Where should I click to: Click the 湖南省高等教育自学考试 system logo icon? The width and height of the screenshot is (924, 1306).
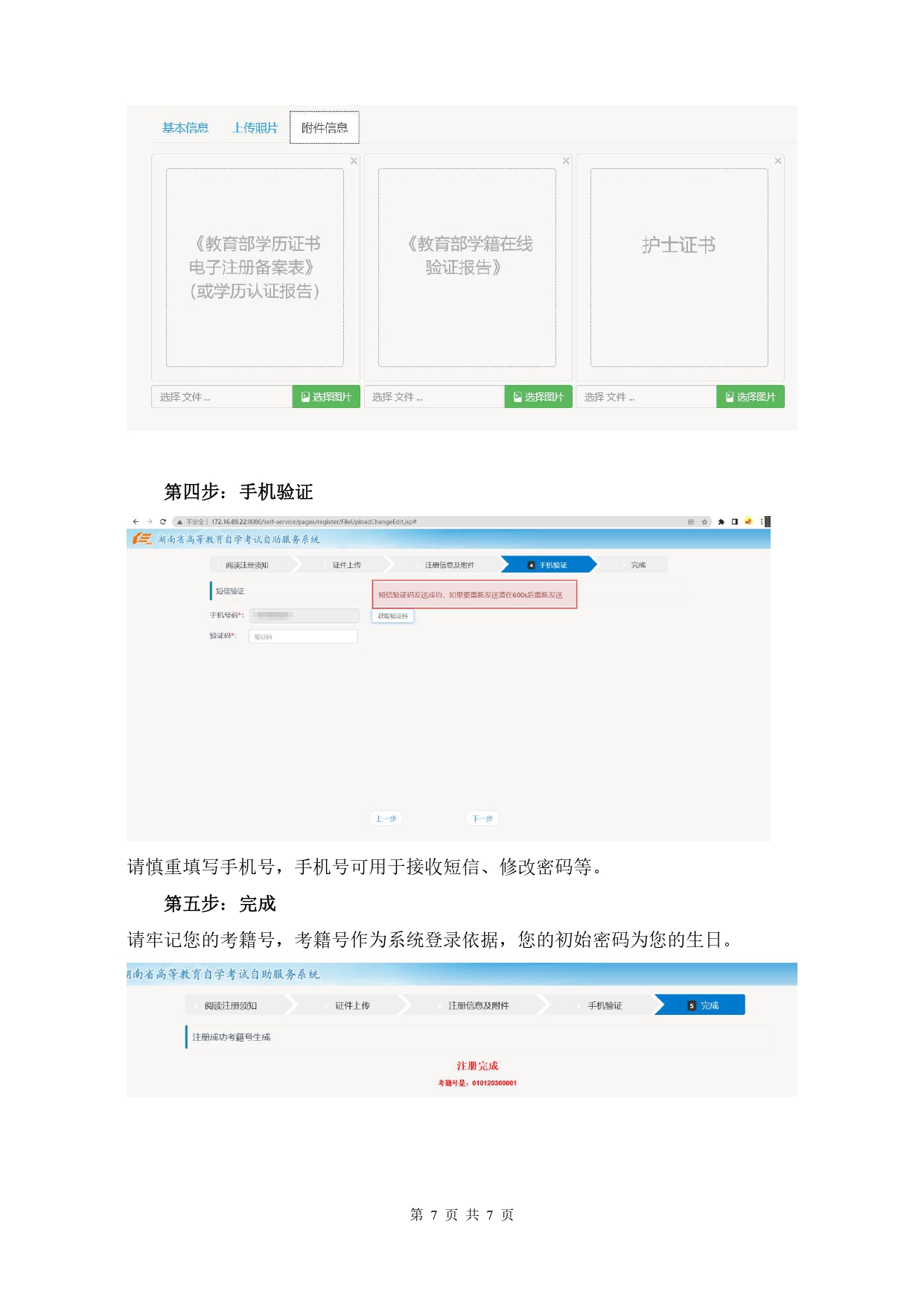tap(142, 539)
